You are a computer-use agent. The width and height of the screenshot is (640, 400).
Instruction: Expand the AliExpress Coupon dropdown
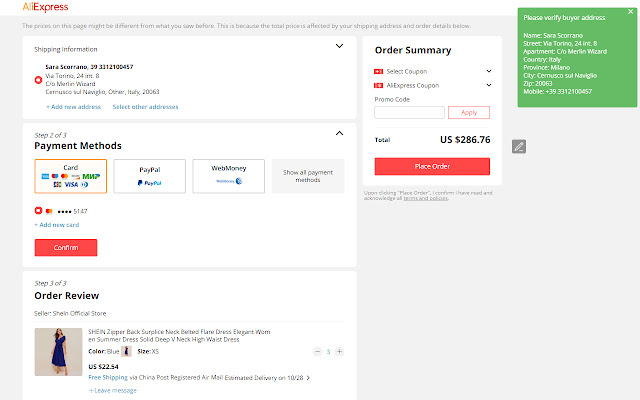point(488,86)
